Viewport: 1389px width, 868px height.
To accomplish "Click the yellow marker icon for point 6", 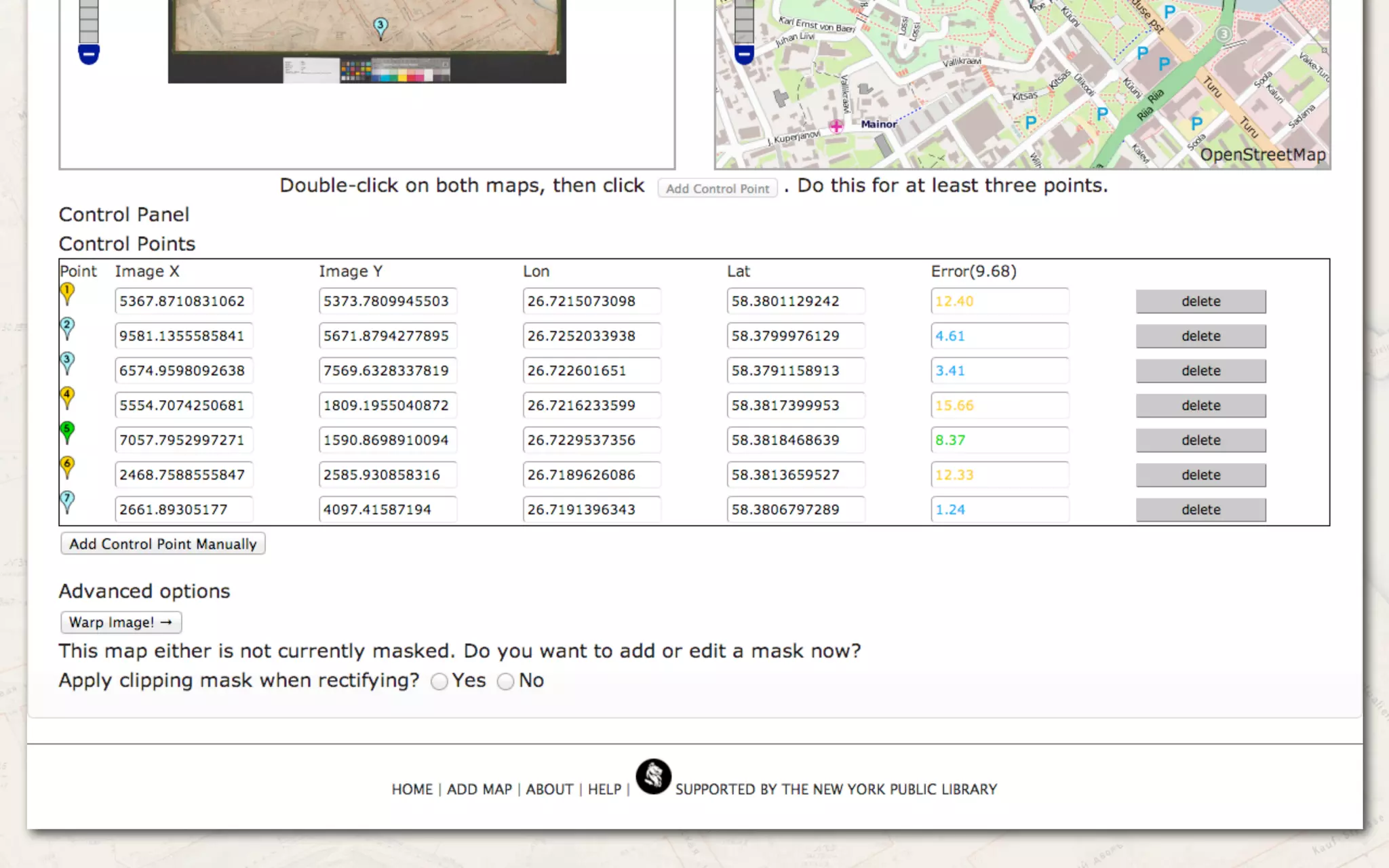I will (x=67, y=466).
